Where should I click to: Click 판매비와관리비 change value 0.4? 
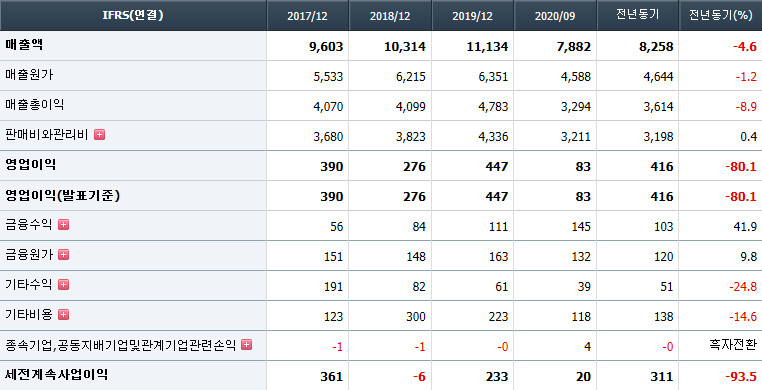tap(749, 137)
